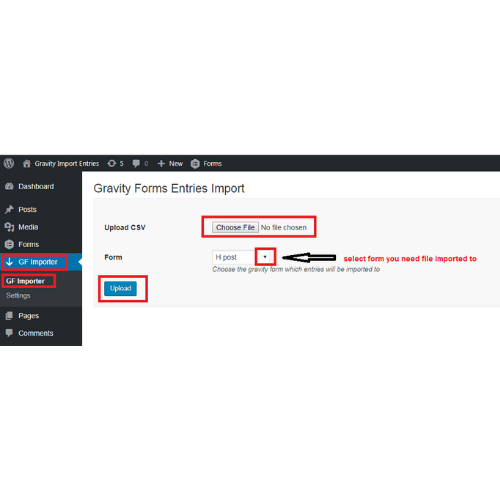The width and height of the screenshot is (500, 500).
Task: Click the blue Upload button
Action: click(120, 288)
